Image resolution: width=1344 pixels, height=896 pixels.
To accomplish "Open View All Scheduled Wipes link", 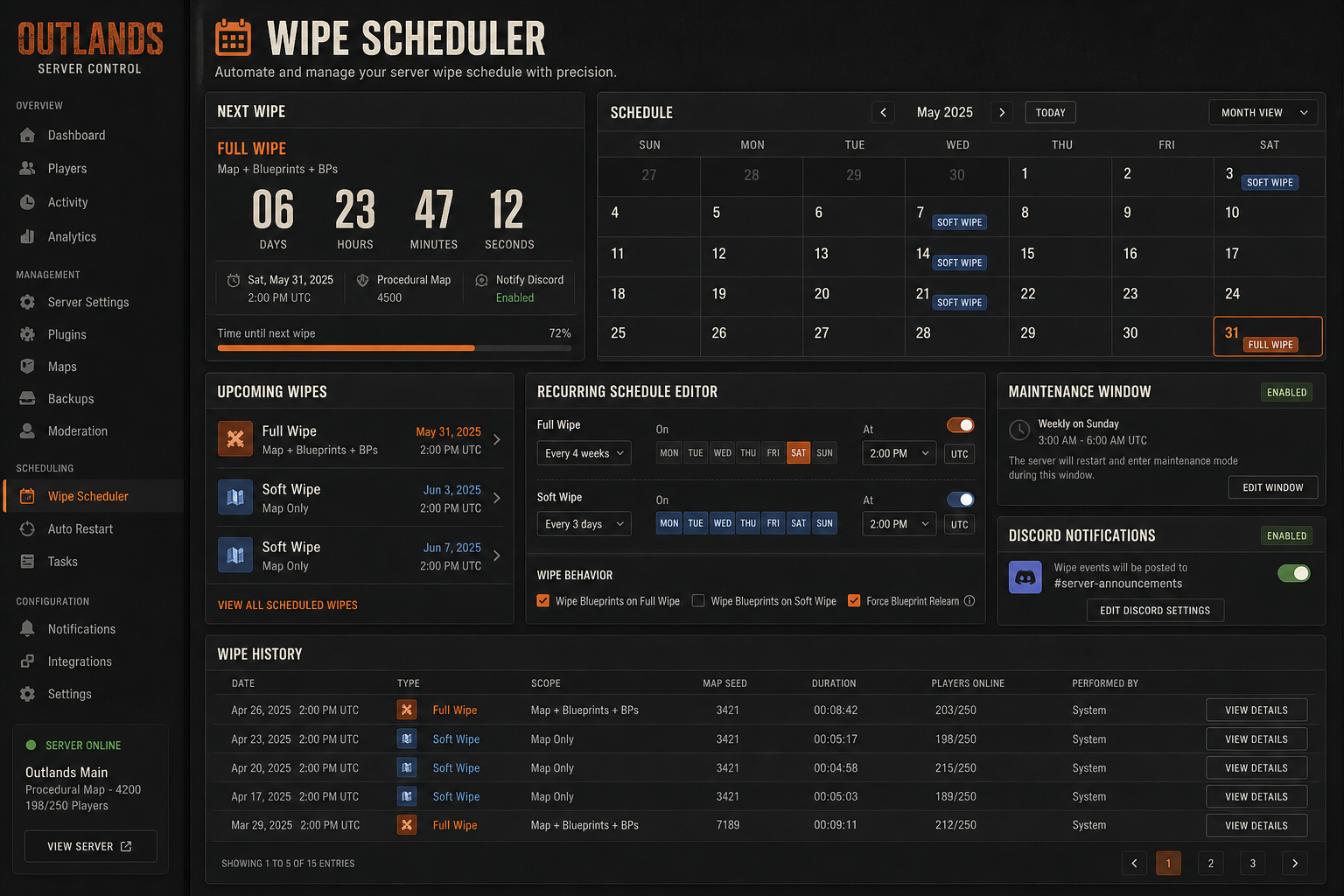I will click(287, 605).
